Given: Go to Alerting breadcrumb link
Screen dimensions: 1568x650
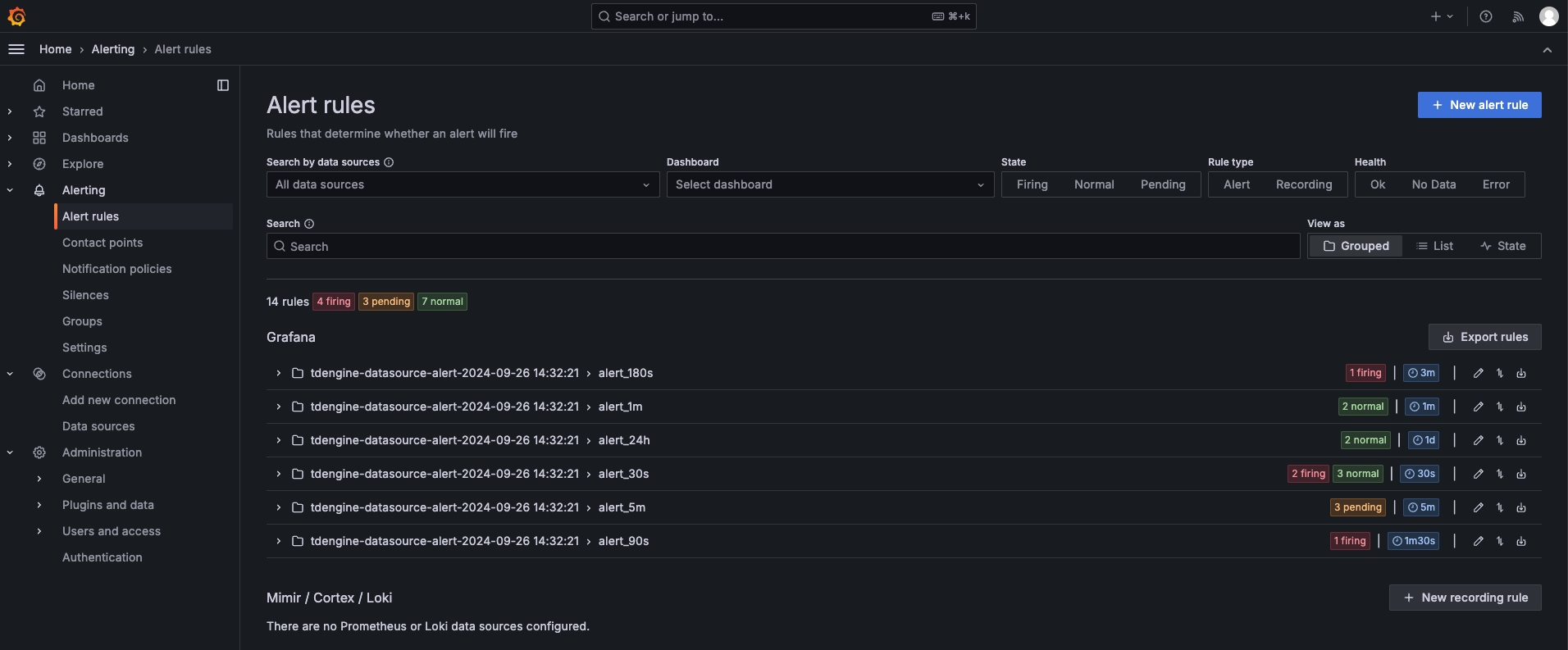Looking at the screenshot, I should 113,49.
